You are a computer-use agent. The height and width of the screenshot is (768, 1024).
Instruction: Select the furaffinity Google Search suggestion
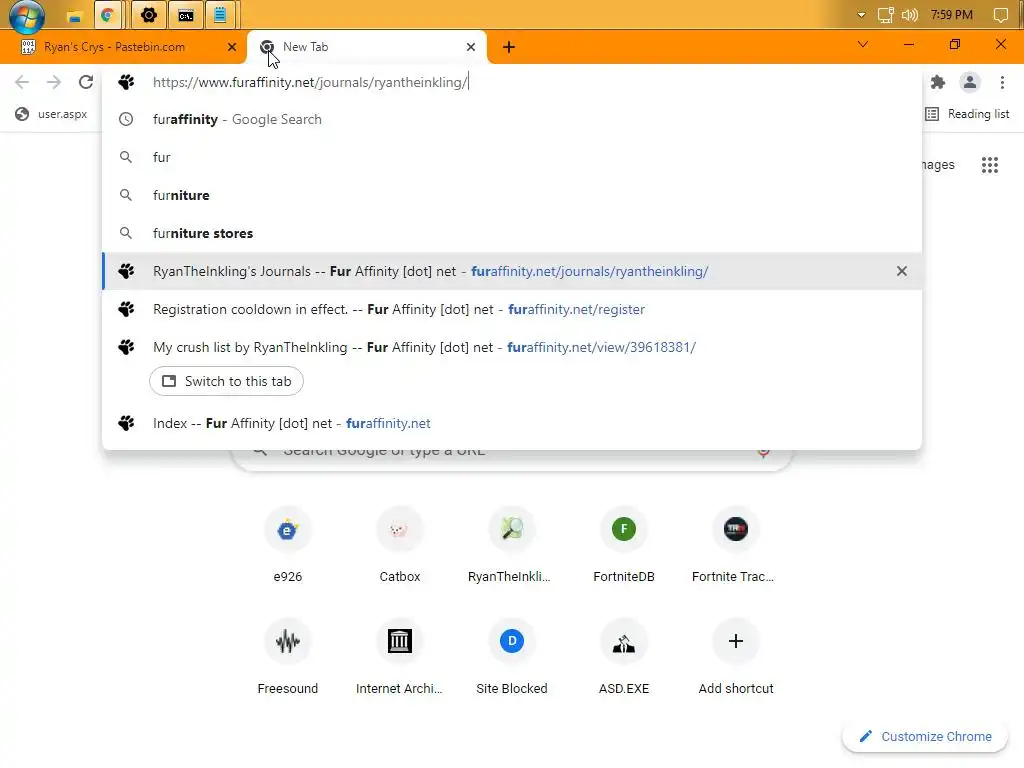[x=512, y=120]
